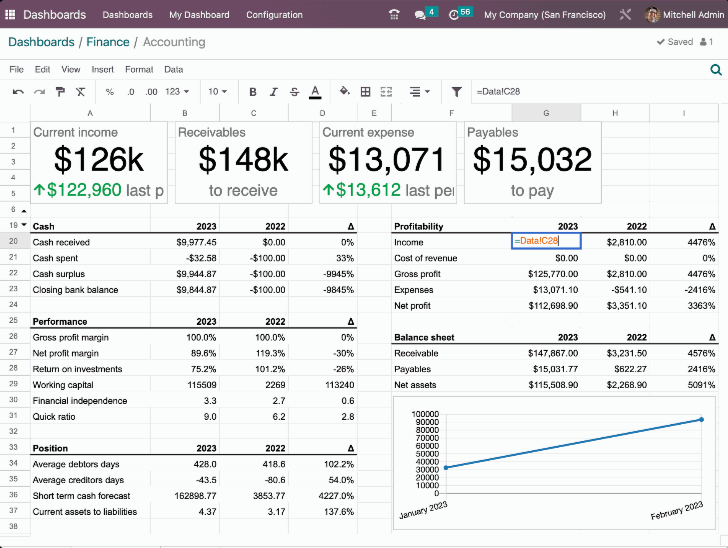728x548 pixels.
Task: Toggle Italic formatting
Action: click(x=273, y=92)
